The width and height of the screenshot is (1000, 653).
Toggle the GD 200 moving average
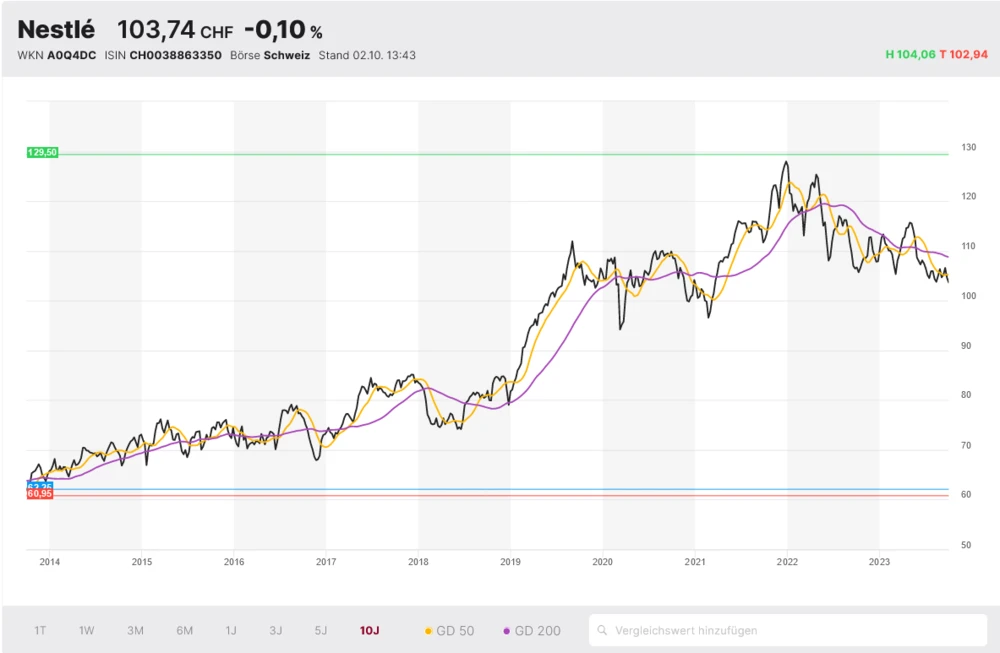click(532, 631)
